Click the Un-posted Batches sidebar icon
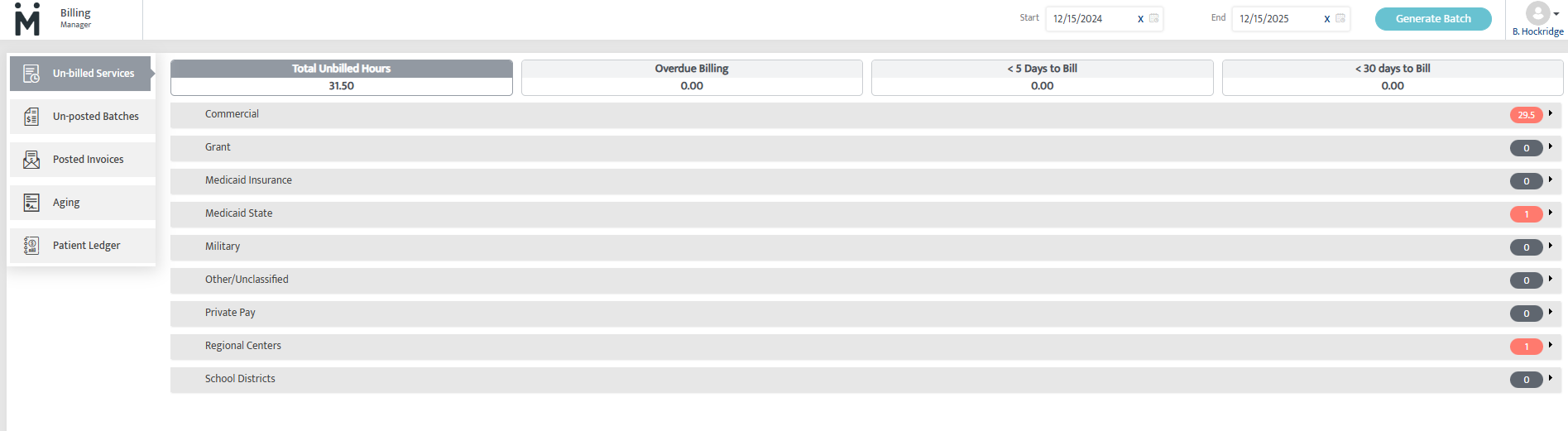 (31, 117)
